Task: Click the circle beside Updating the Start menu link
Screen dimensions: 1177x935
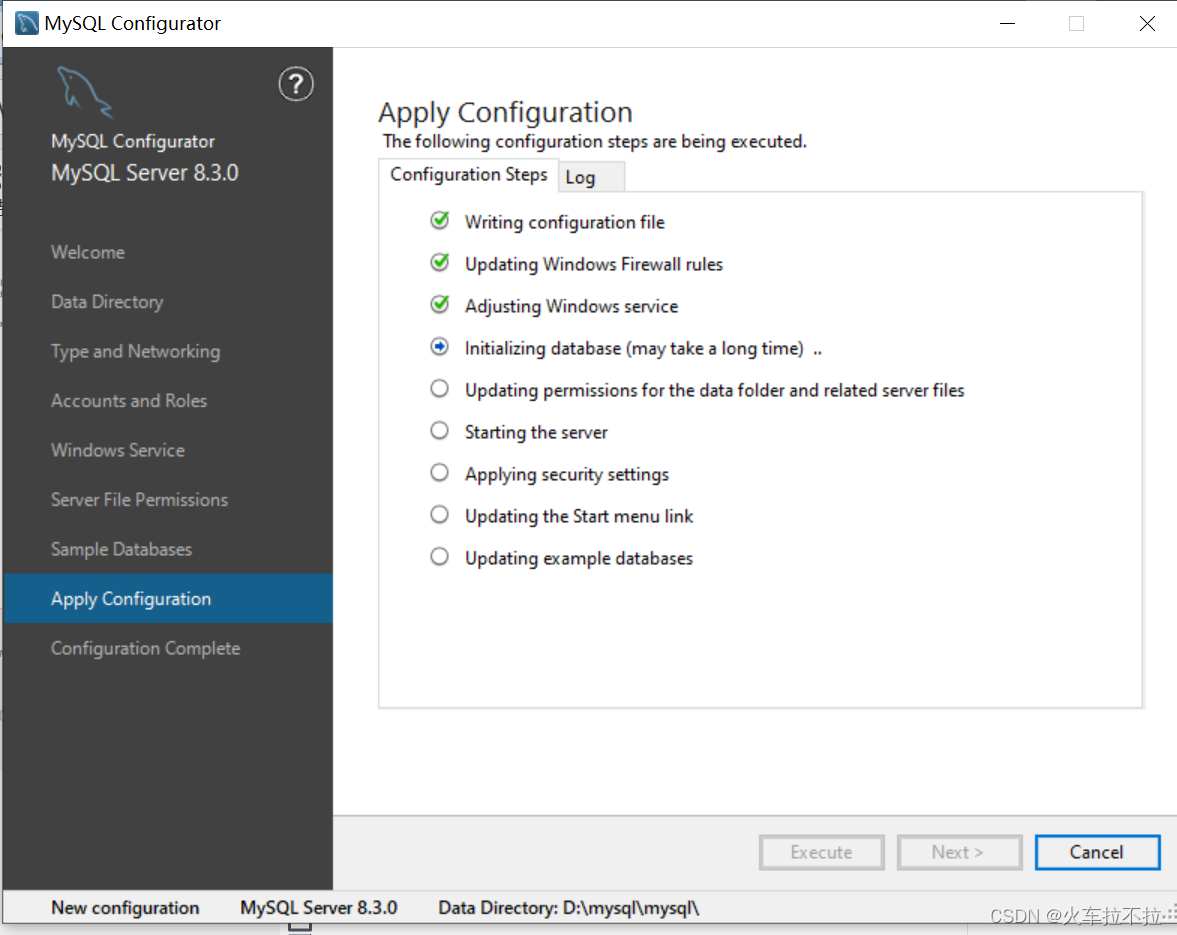Action: pyautogui.click(x=440, y=515)
